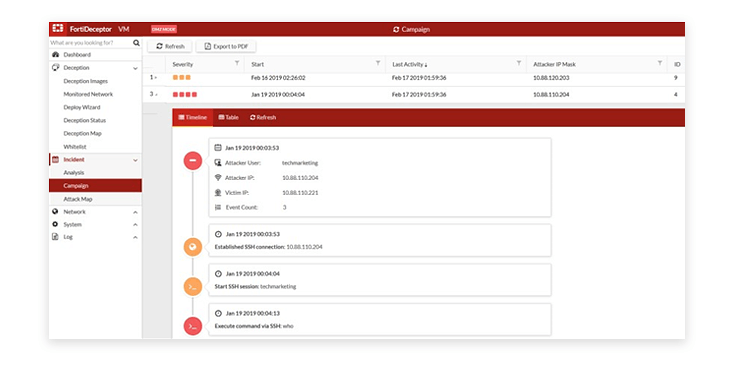Open filter for Start column
This screenshot has width=734, height=376.
pyautogui.click(x=378, y=63)
